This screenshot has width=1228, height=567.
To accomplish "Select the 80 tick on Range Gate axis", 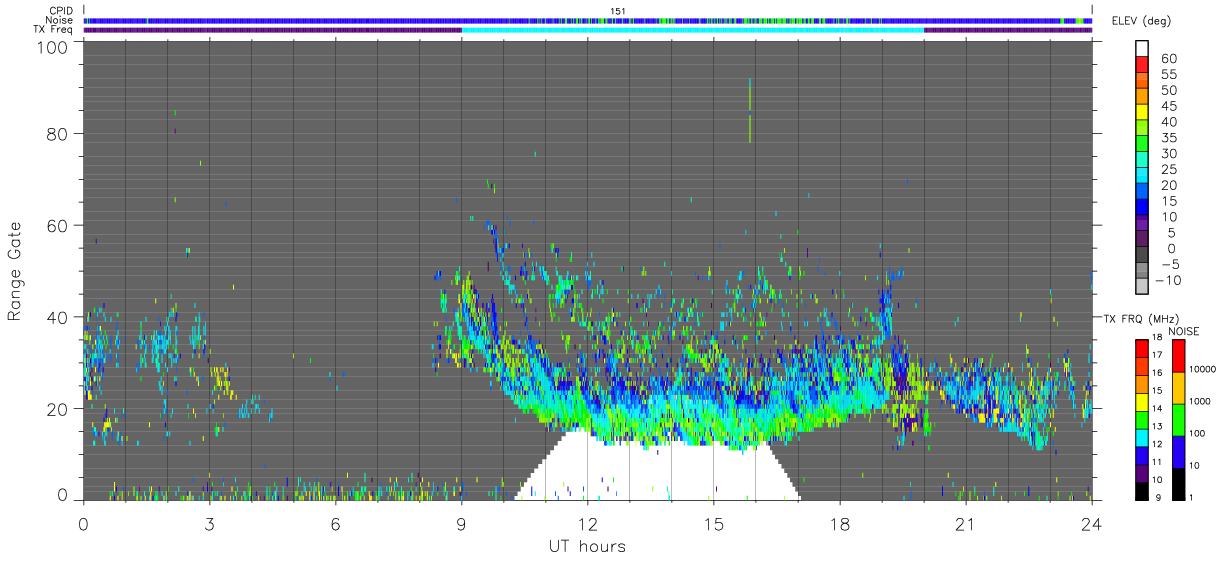I will tap(58, 133).
